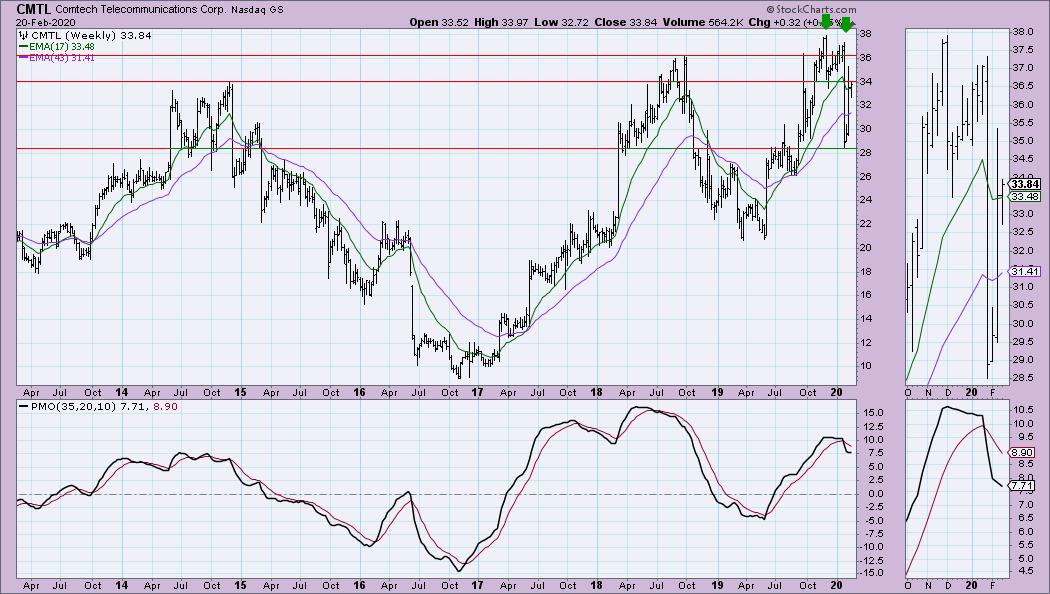Click the Low 32.72 value
The height and width of the screenshot is (594, 1050).
(561, 22)
